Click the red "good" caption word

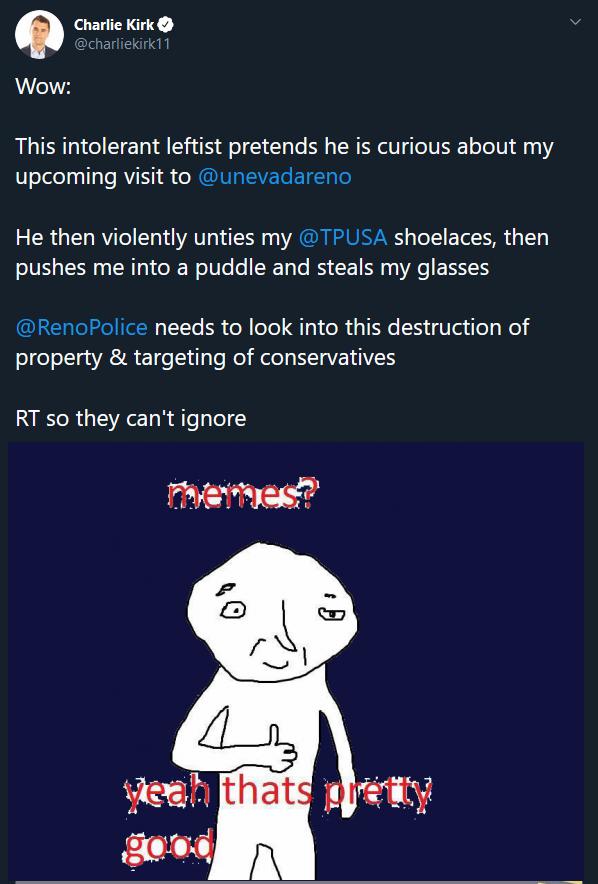[x=169, y=846]
